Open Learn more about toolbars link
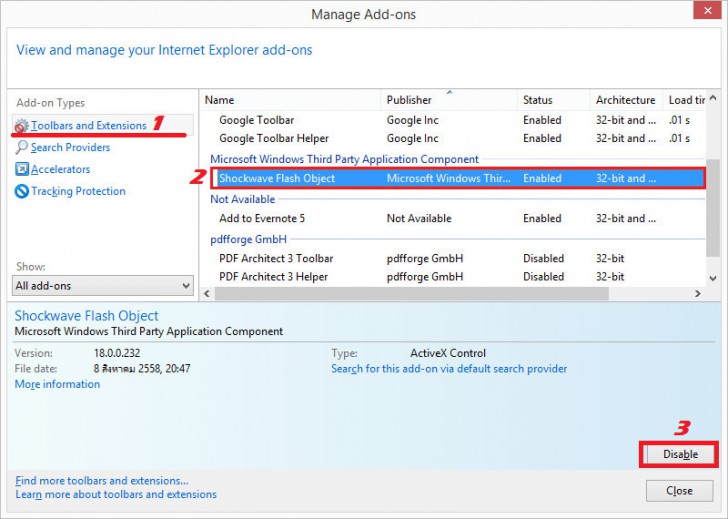The image size is (728, 519). 116,495
